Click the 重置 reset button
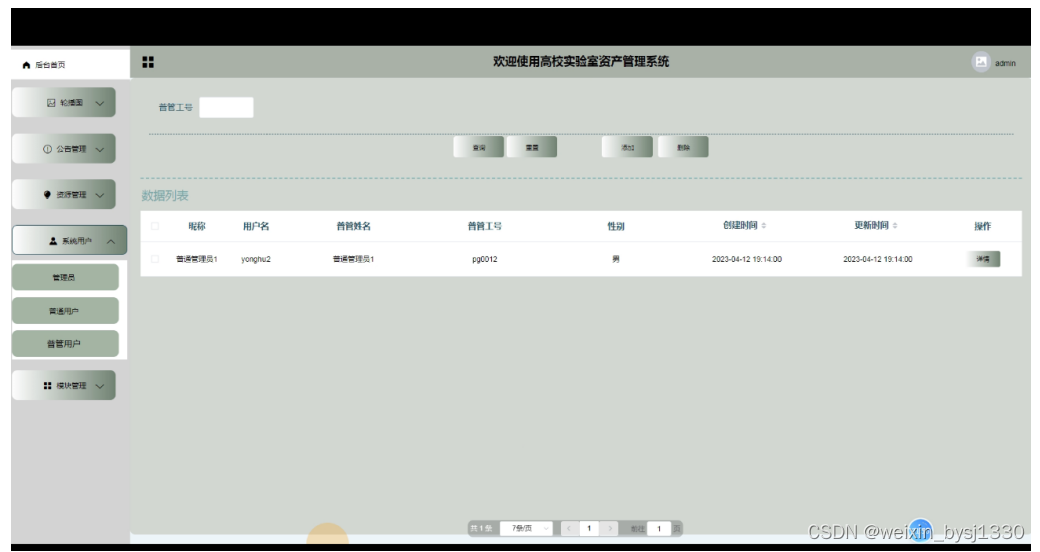 532,147
